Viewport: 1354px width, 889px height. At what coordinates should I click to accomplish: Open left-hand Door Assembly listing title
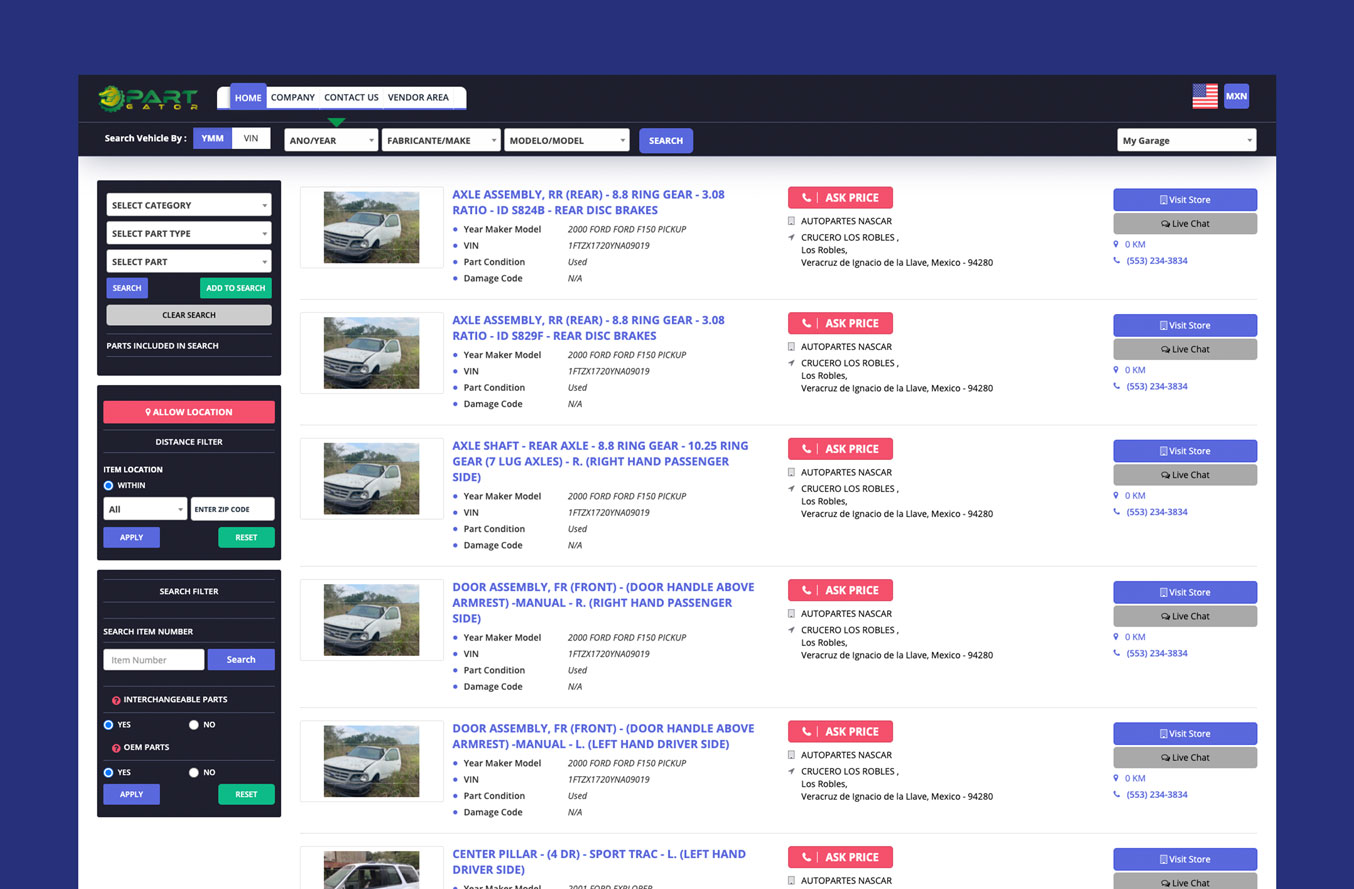(603, 736)
